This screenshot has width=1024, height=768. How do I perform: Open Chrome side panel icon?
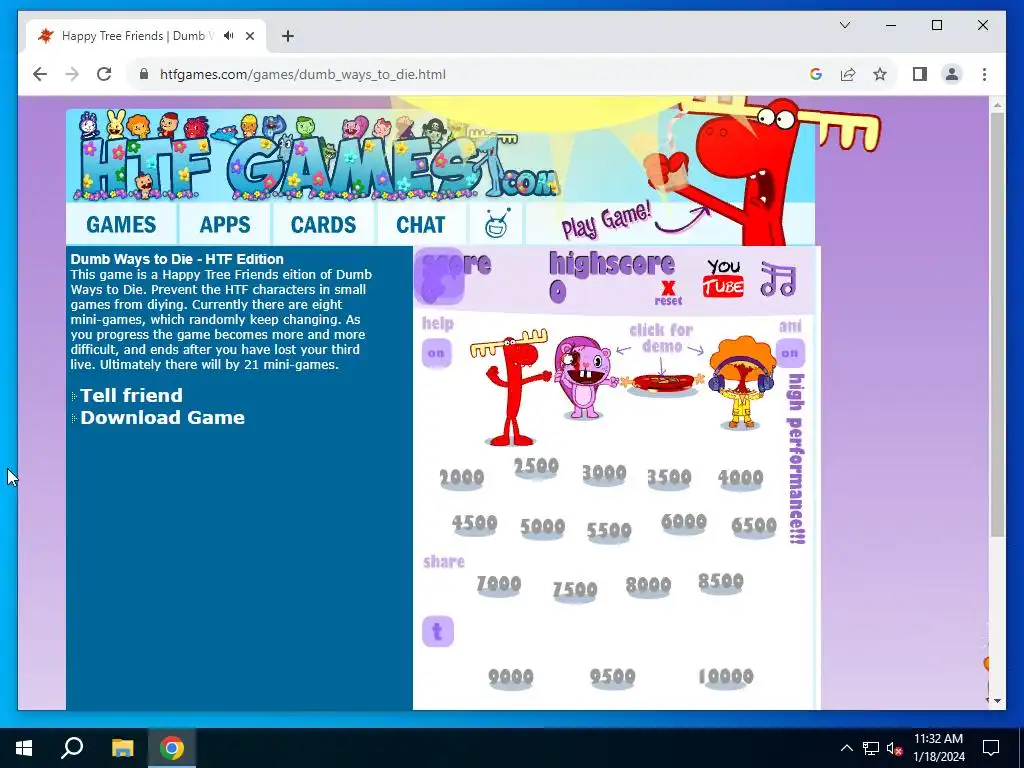920,74
